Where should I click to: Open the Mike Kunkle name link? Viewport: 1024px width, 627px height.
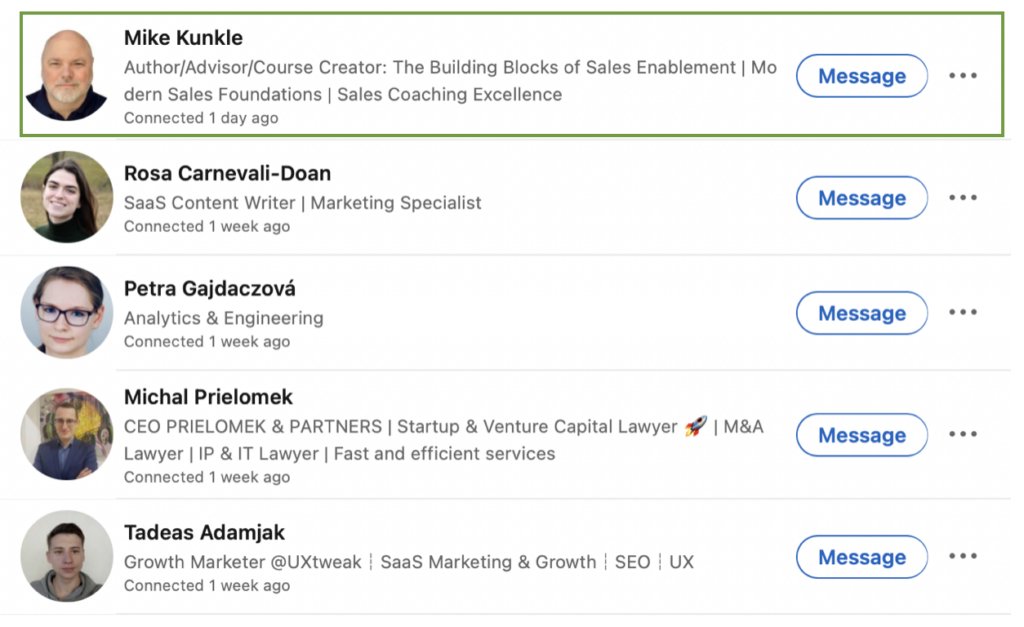(183, 38)
